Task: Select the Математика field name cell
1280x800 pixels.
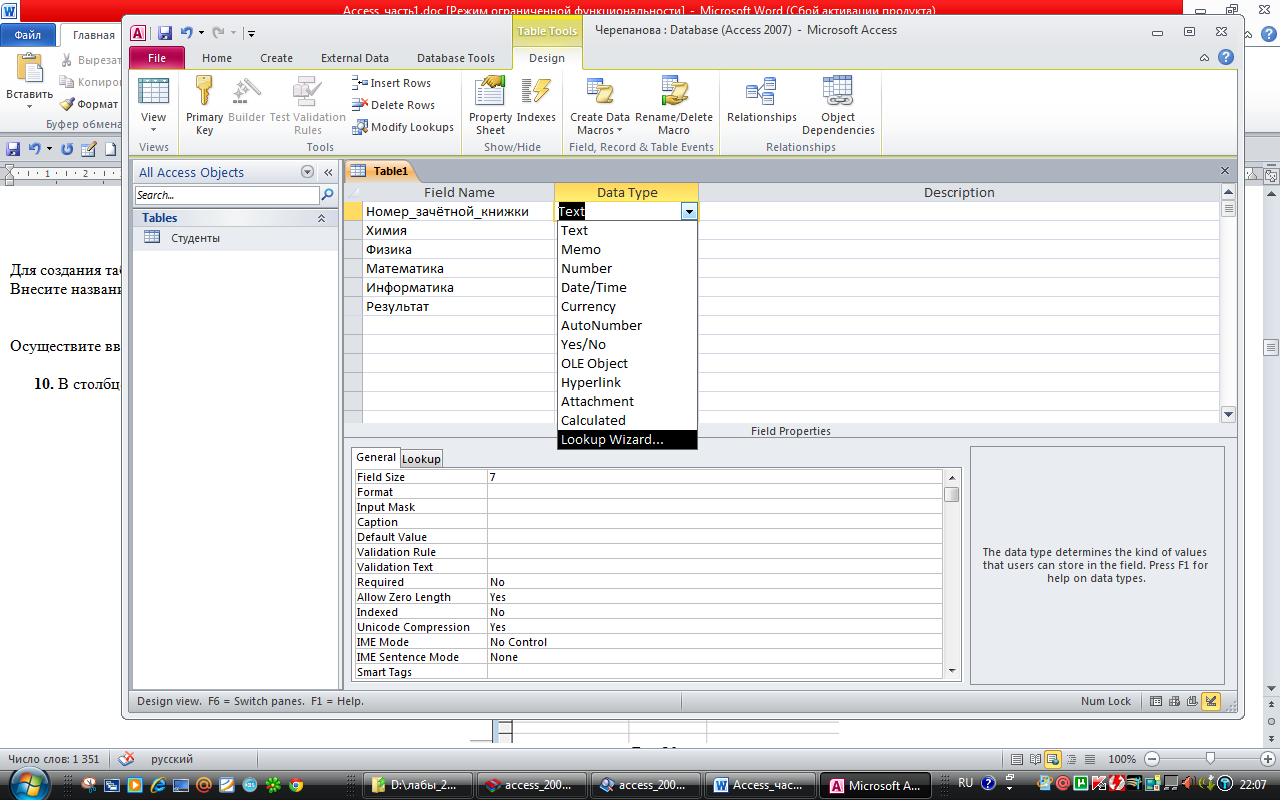Action: (458, 268)
